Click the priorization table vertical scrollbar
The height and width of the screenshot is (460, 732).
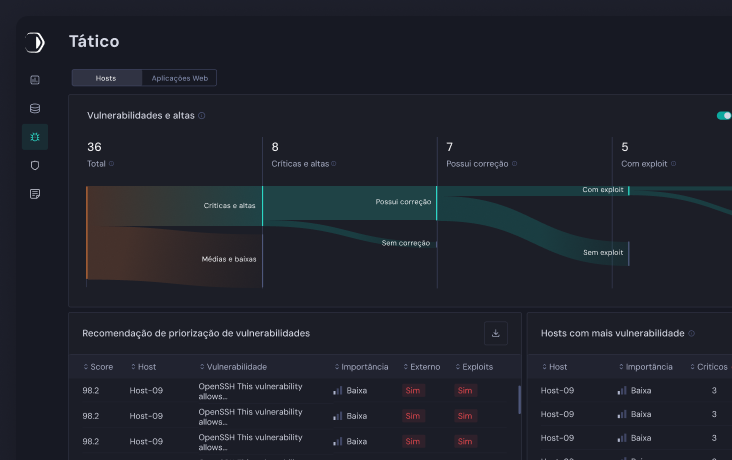coord(519,398)
